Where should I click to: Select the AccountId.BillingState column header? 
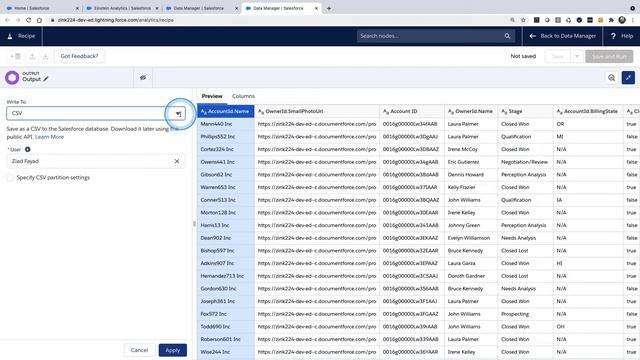588,111
